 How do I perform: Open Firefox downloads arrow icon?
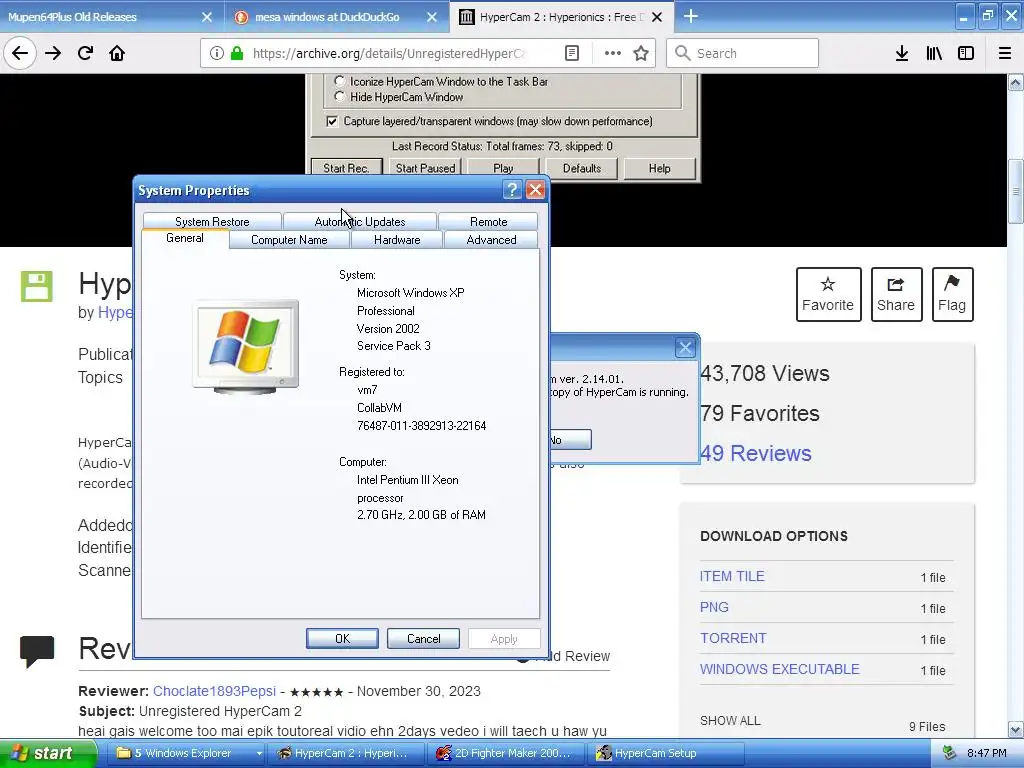click(x=902, y=53)
